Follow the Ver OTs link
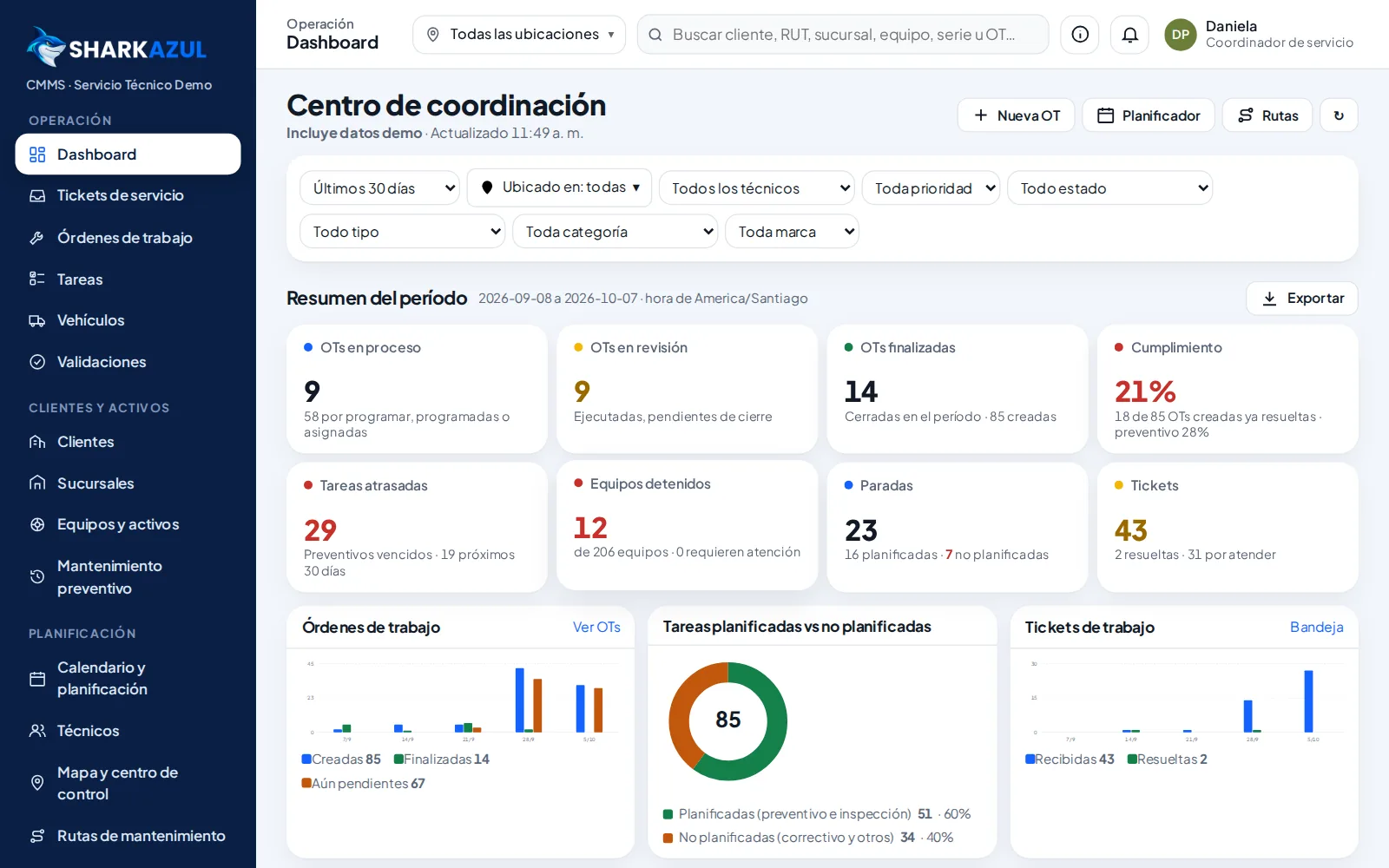Screen dimensions: 1389x868 596,627
